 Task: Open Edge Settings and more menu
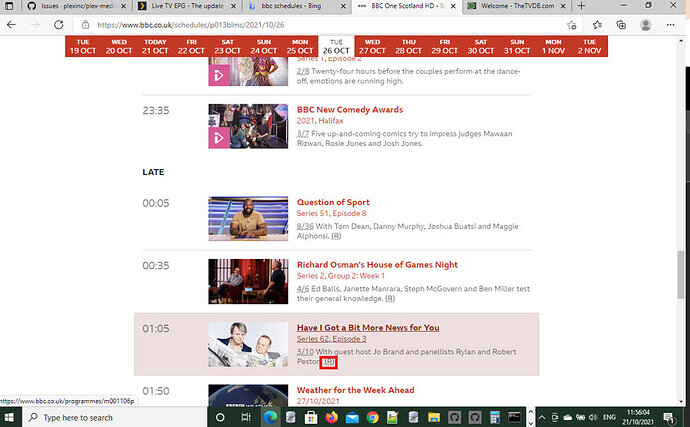click(x=670, y=25)
